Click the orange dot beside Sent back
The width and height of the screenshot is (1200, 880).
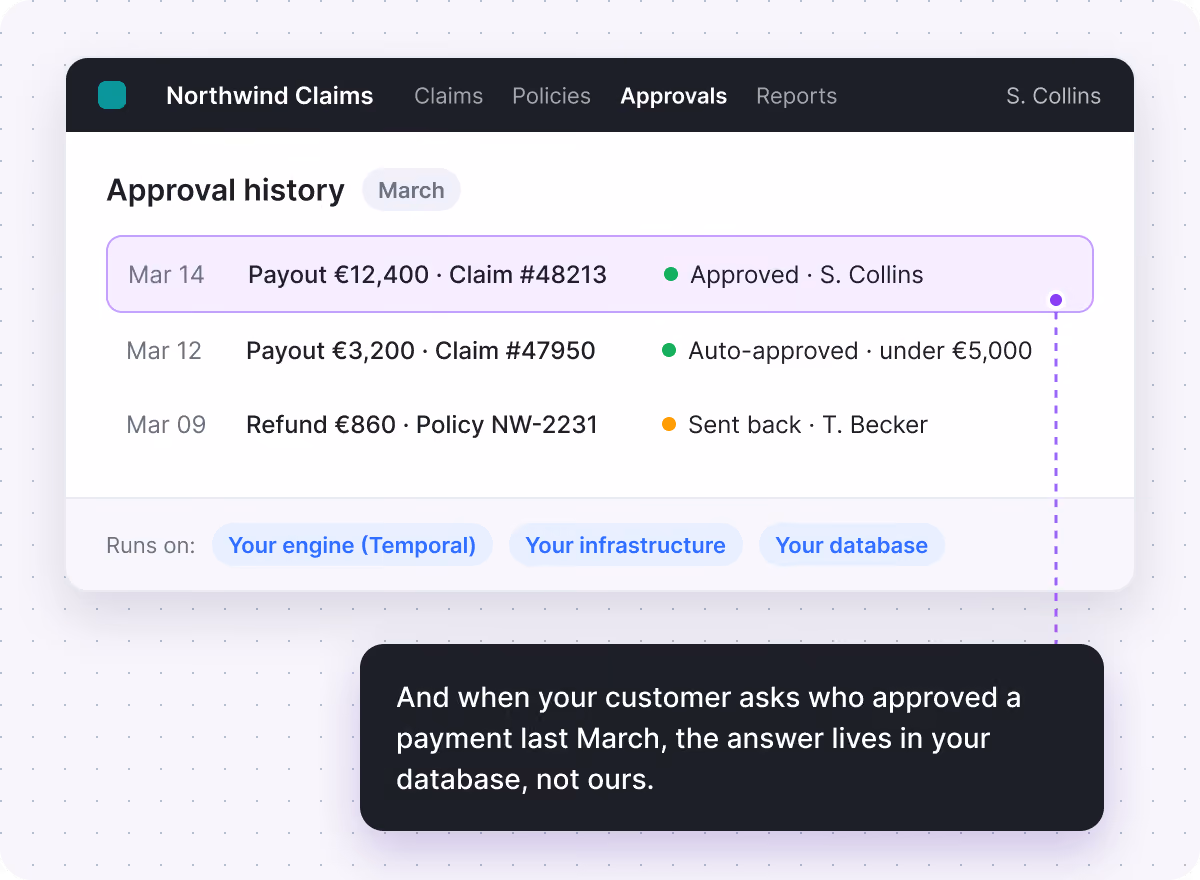(x=669, y=425)
